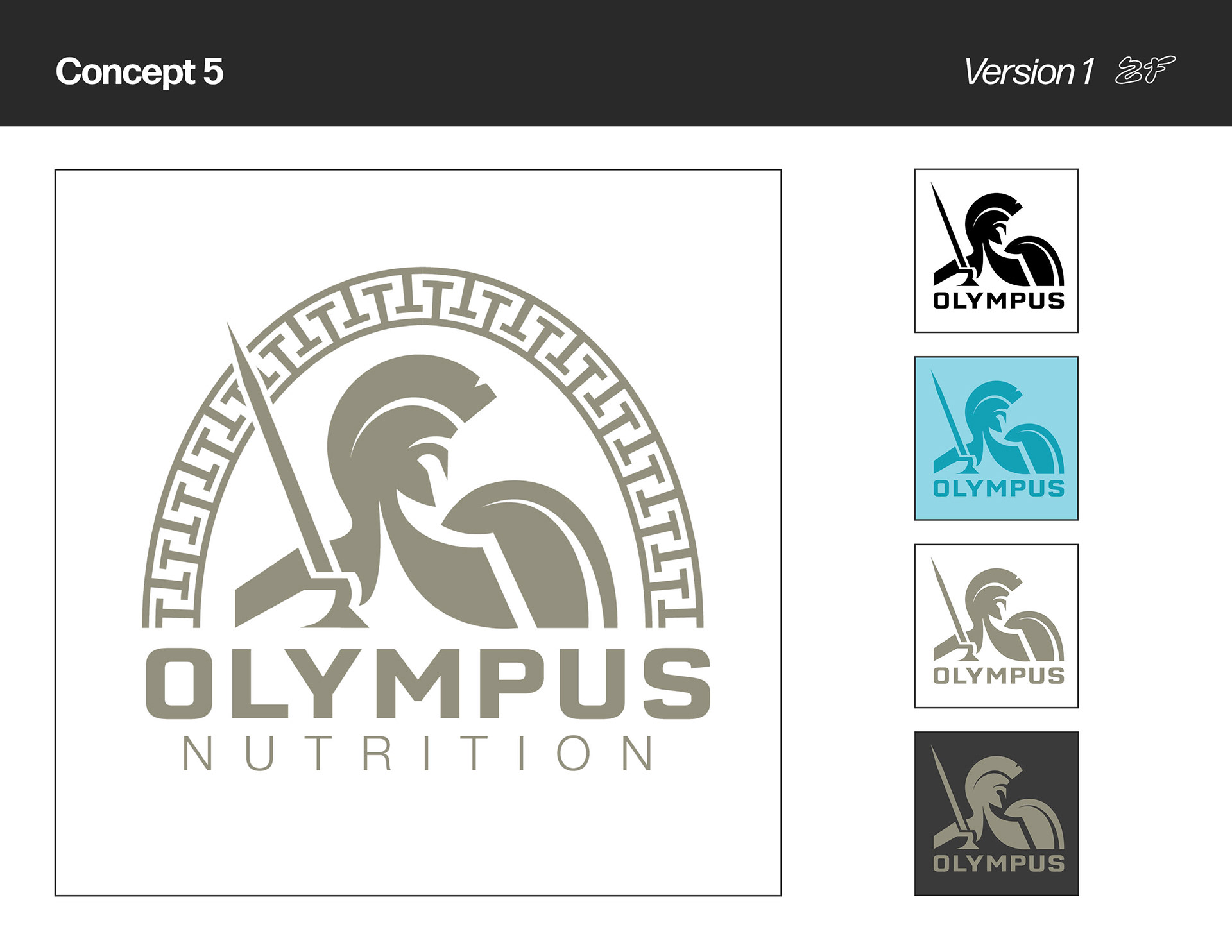Click the NUTRITION tagline text
The height and width of the screenshot is (952, 1232).
[x=418, y=753]
